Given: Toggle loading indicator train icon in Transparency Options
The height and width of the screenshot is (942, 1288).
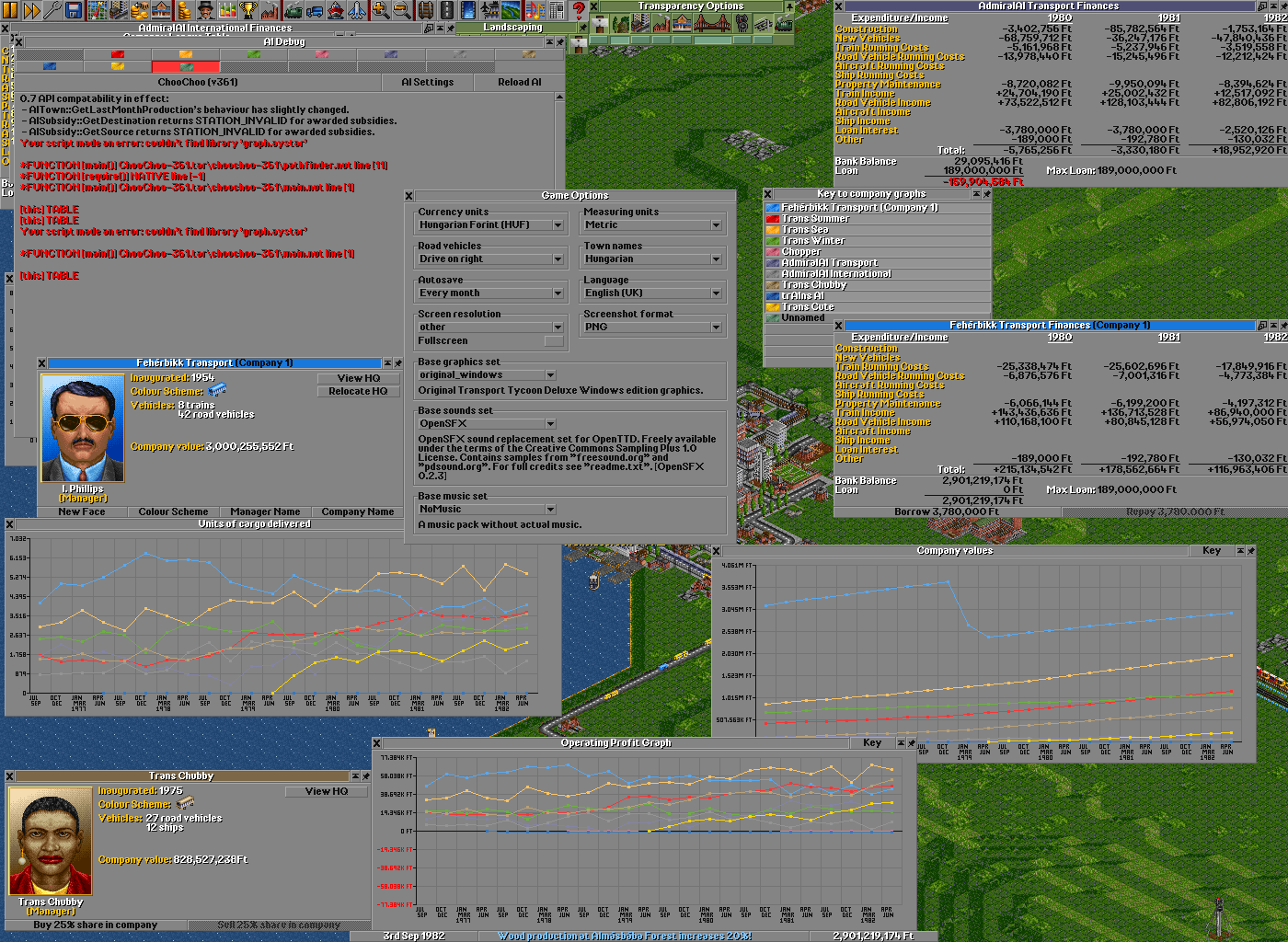Looking at the screenshot, I should click(x=783, y=24).
